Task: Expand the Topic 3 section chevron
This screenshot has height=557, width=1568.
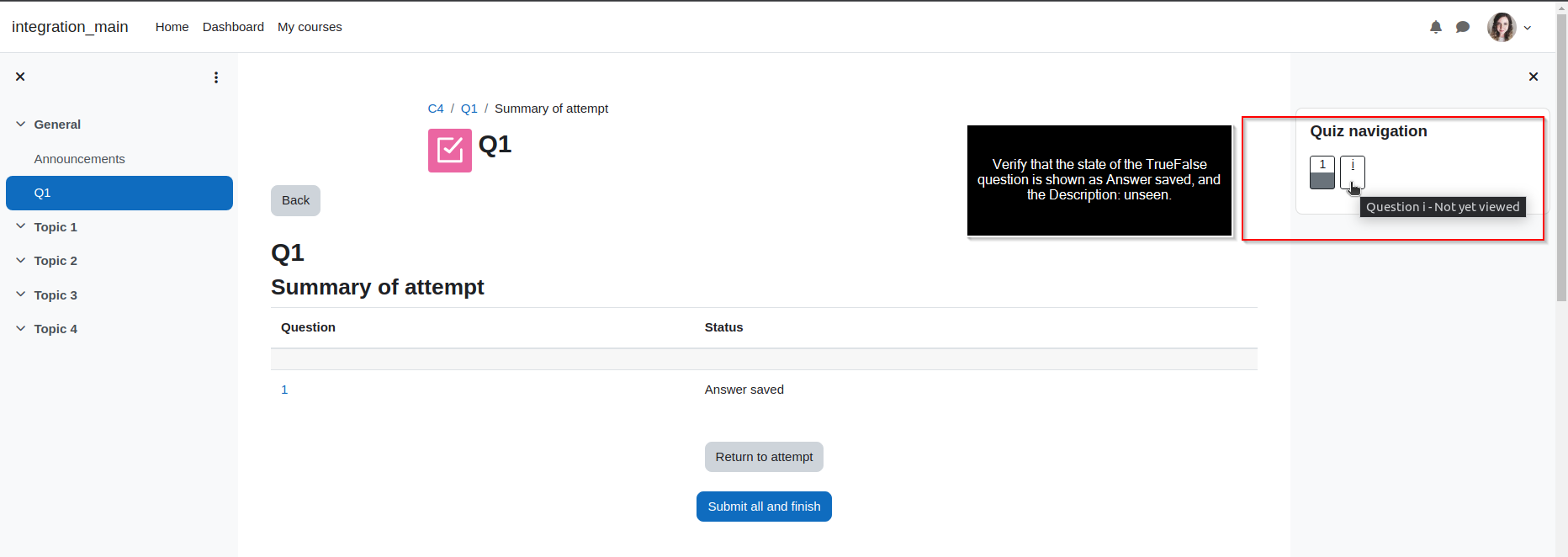Action: (21, 294)
